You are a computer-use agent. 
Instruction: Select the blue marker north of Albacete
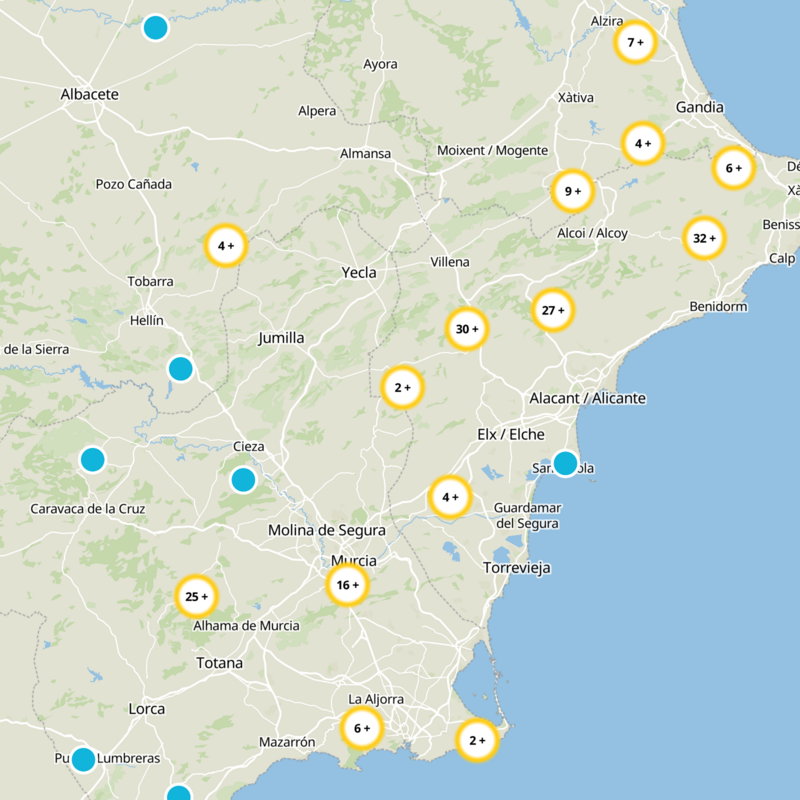click(155, 28)
